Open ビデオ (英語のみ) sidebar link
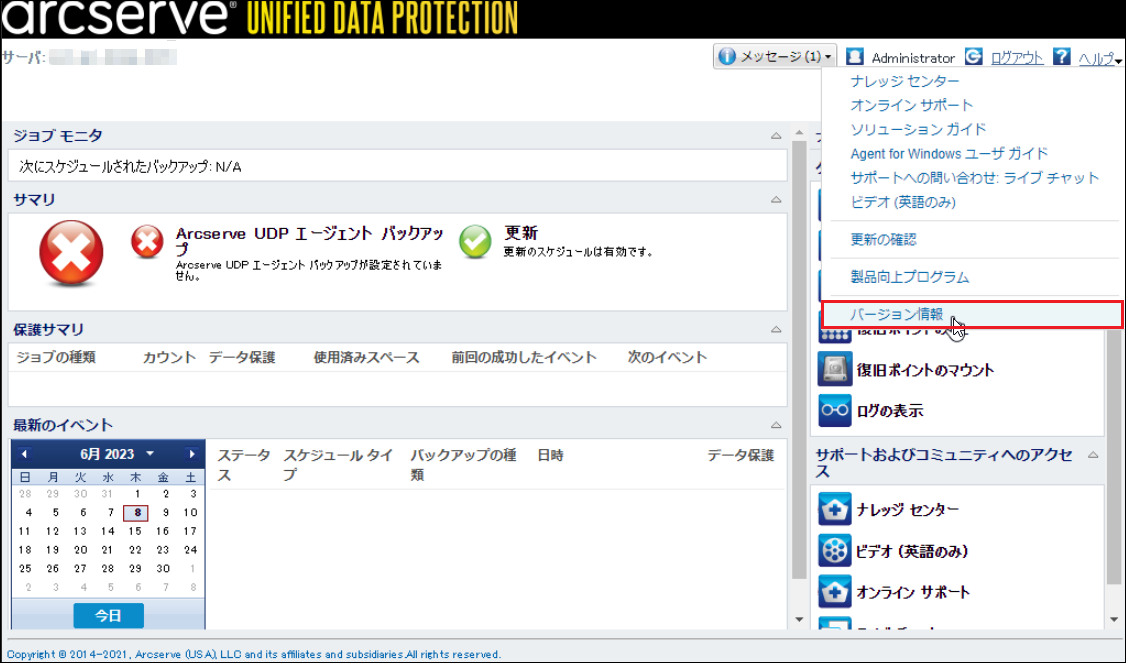Screen dimensions: 1126x663 912,551
